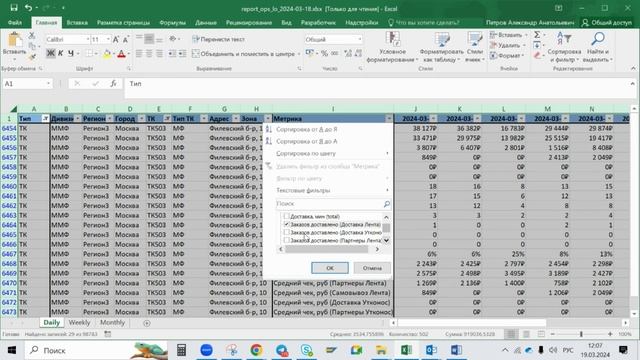The width and height of the screenshot is (640, 360).
Task: Switch to the Вставка ribbon tab
Action: 77,22
